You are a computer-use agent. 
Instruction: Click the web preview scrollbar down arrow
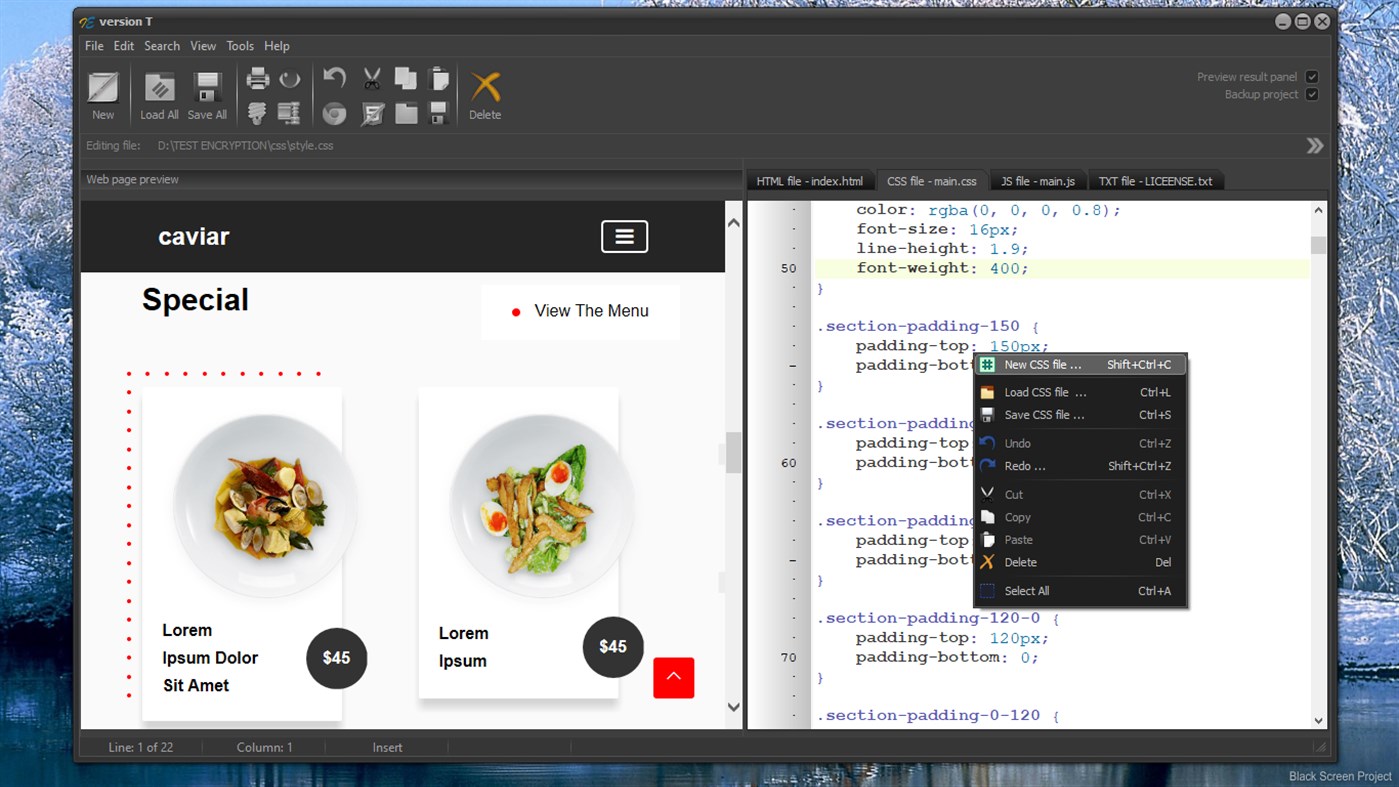tap(734, 707)
